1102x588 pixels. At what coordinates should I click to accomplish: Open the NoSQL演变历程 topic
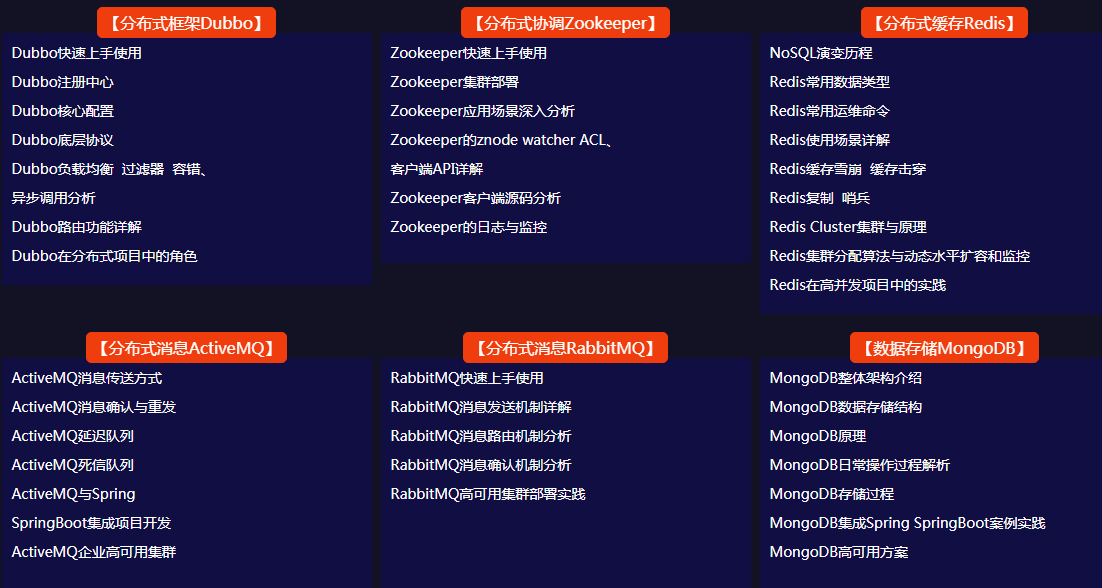pos(821,53)
